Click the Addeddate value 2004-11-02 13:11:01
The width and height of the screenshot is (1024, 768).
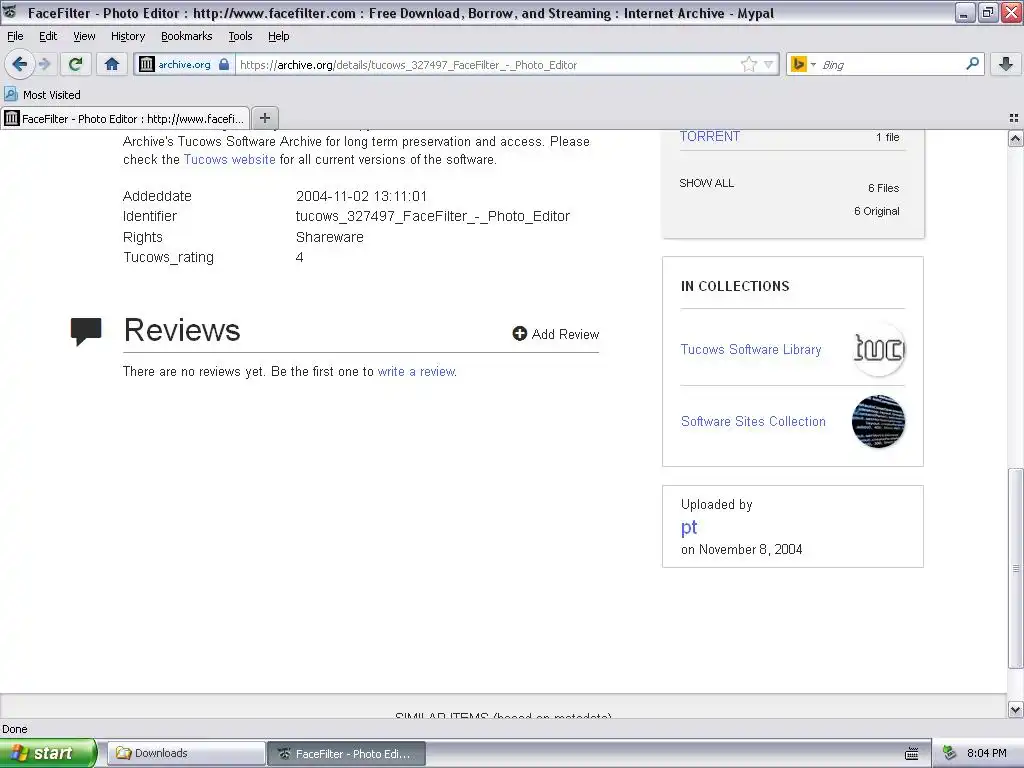361,196
